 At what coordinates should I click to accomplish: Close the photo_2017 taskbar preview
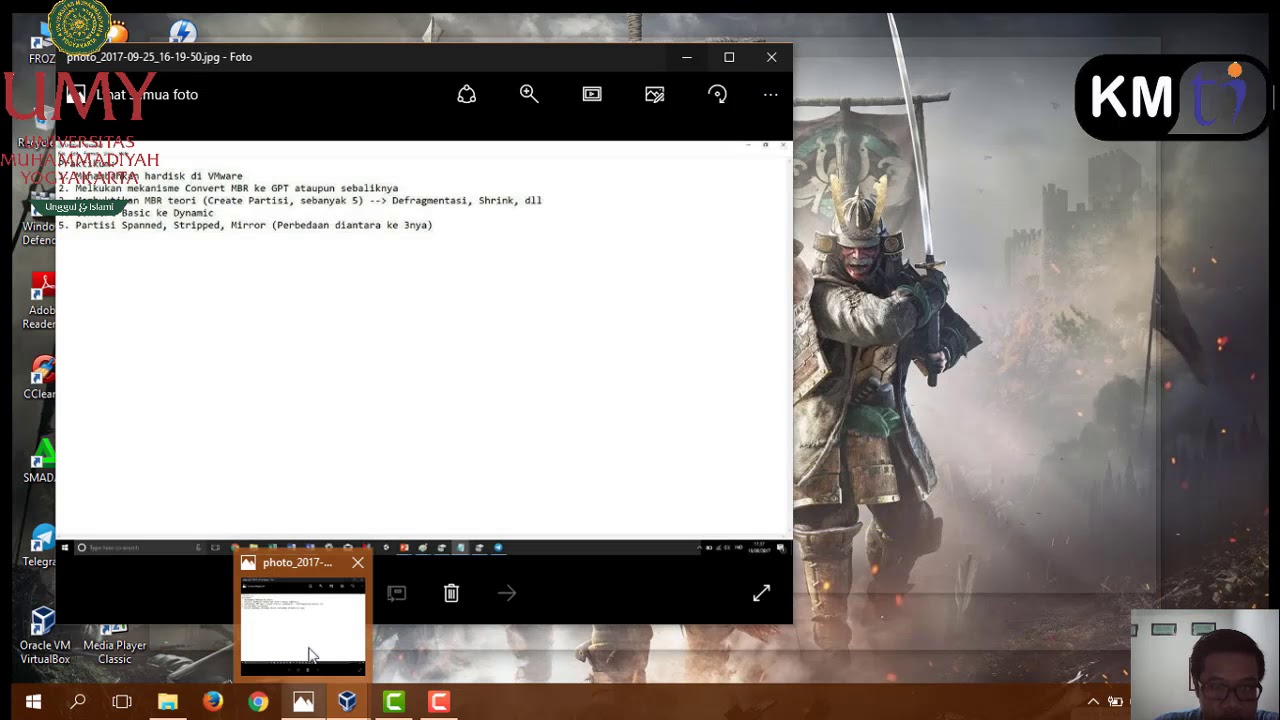pyautogui.click(x=358, y=562)
